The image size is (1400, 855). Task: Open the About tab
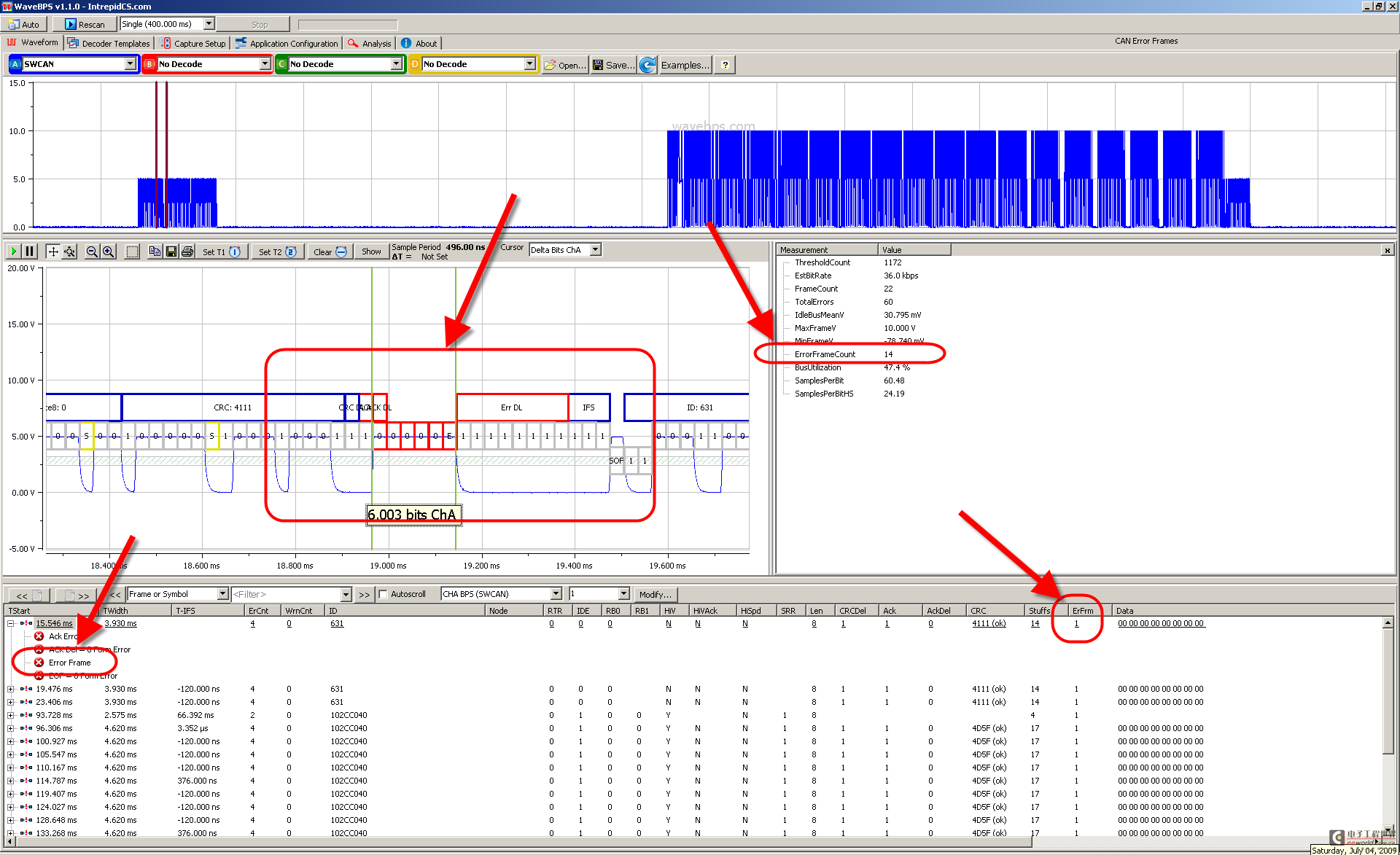(x=419, y=44)
